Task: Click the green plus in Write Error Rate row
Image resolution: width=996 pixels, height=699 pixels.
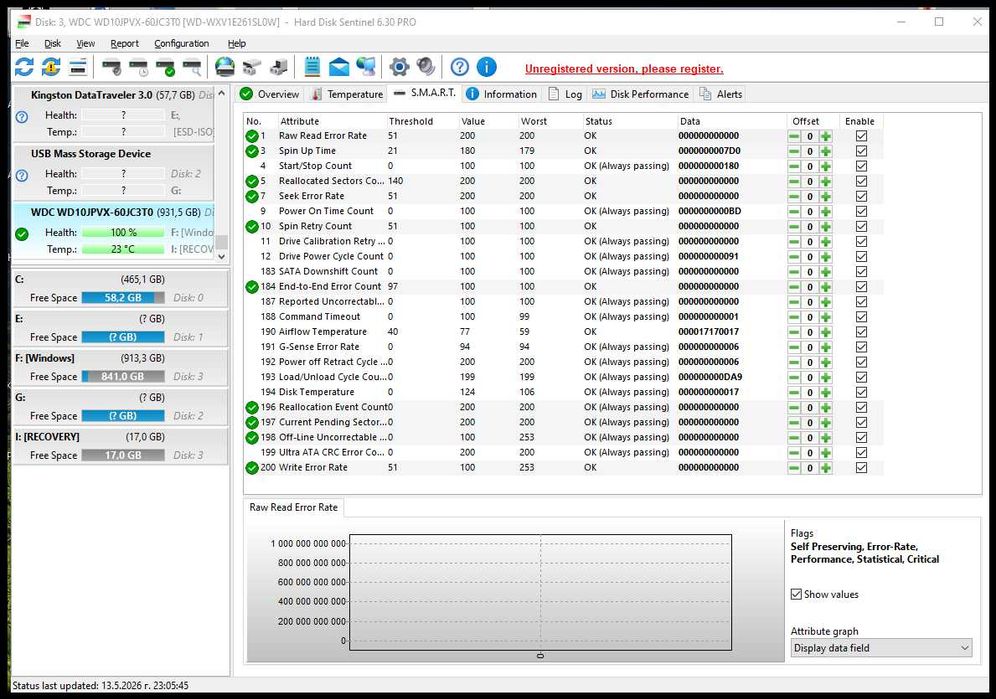Action: pyautogui.click(x=826, y=468)
